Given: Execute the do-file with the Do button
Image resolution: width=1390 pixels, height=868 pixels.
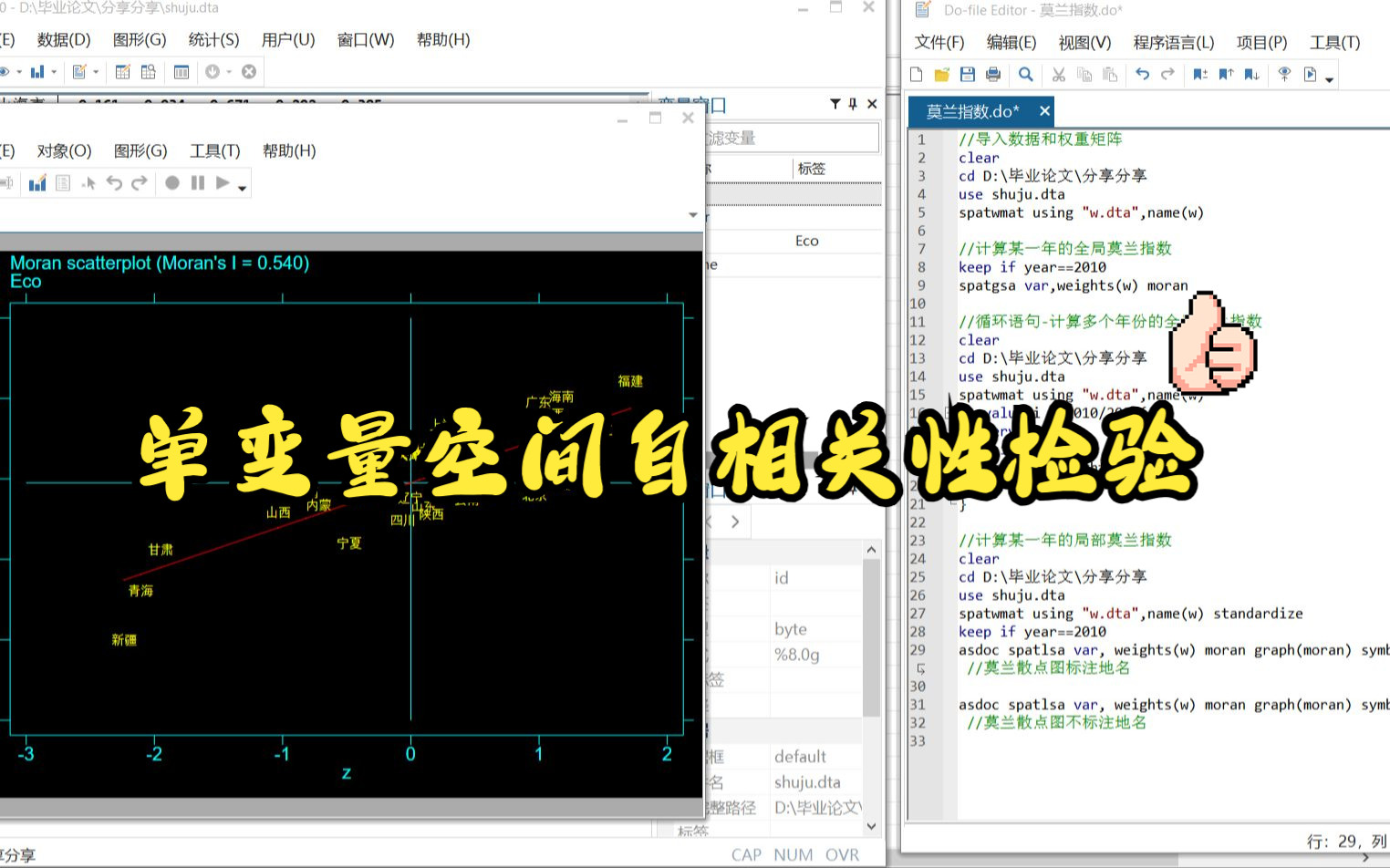Looking at the screenshot, I should pos(1311,74).
